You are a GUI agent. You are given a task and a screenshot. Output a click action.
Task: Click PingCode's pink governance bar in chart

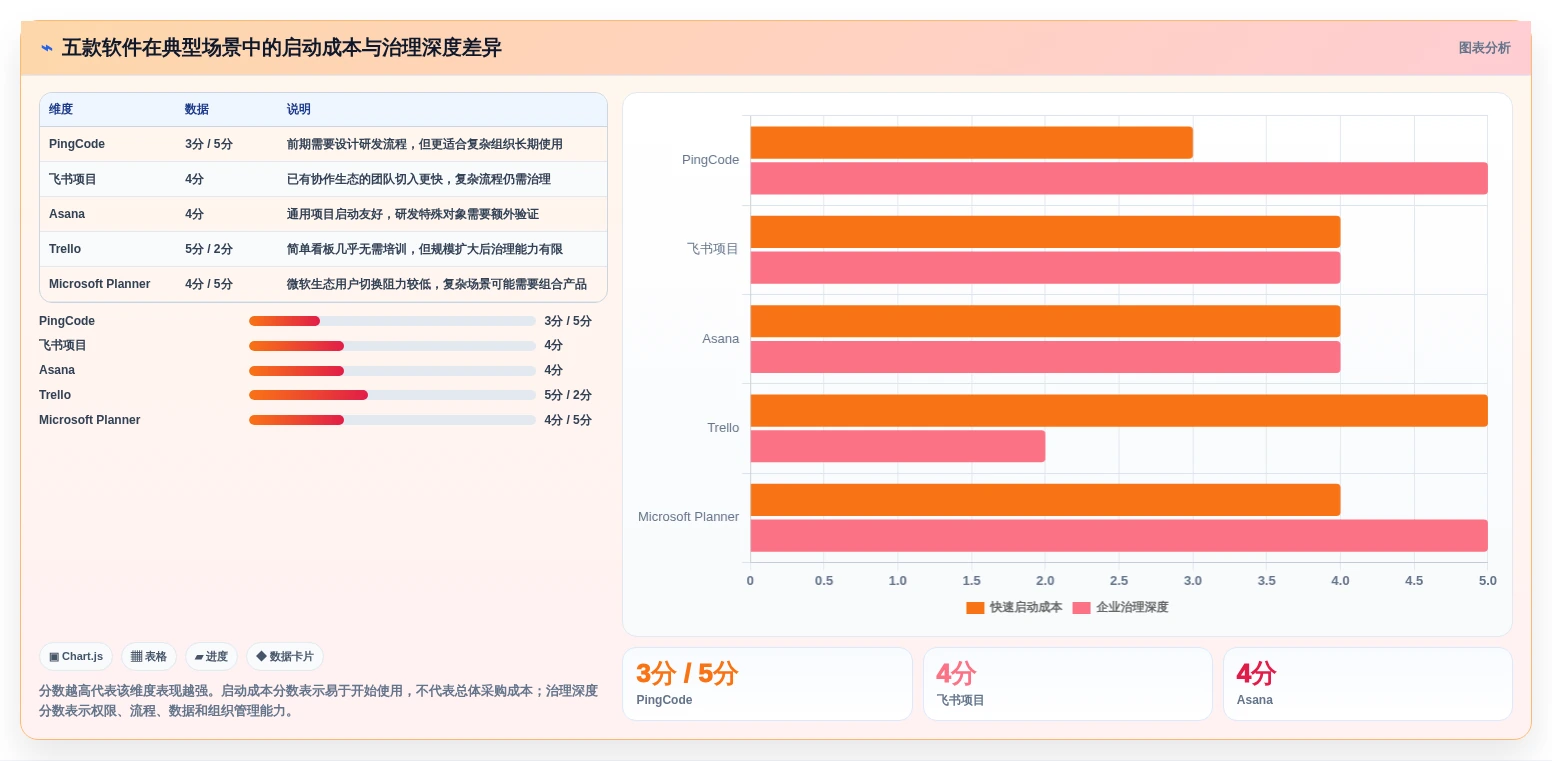click(x=1119, y=178)
